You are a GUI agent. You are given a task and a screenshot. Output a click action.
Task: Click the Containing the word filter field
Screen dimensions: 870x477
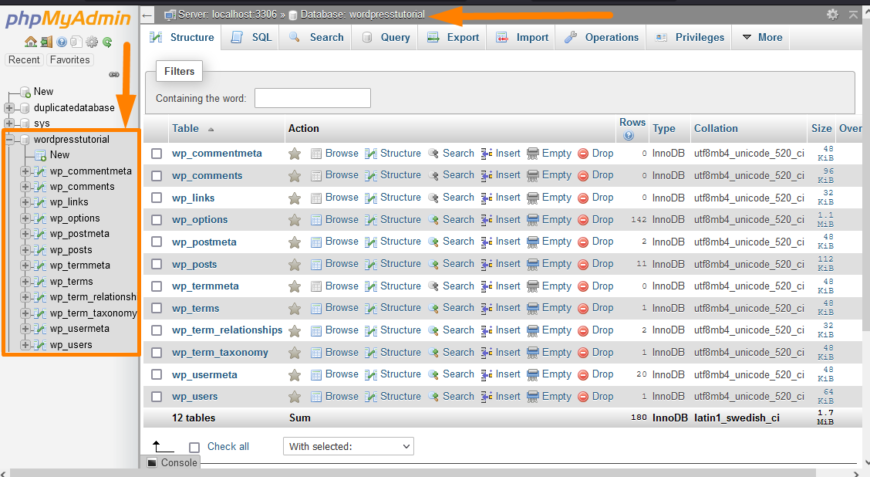312,98
